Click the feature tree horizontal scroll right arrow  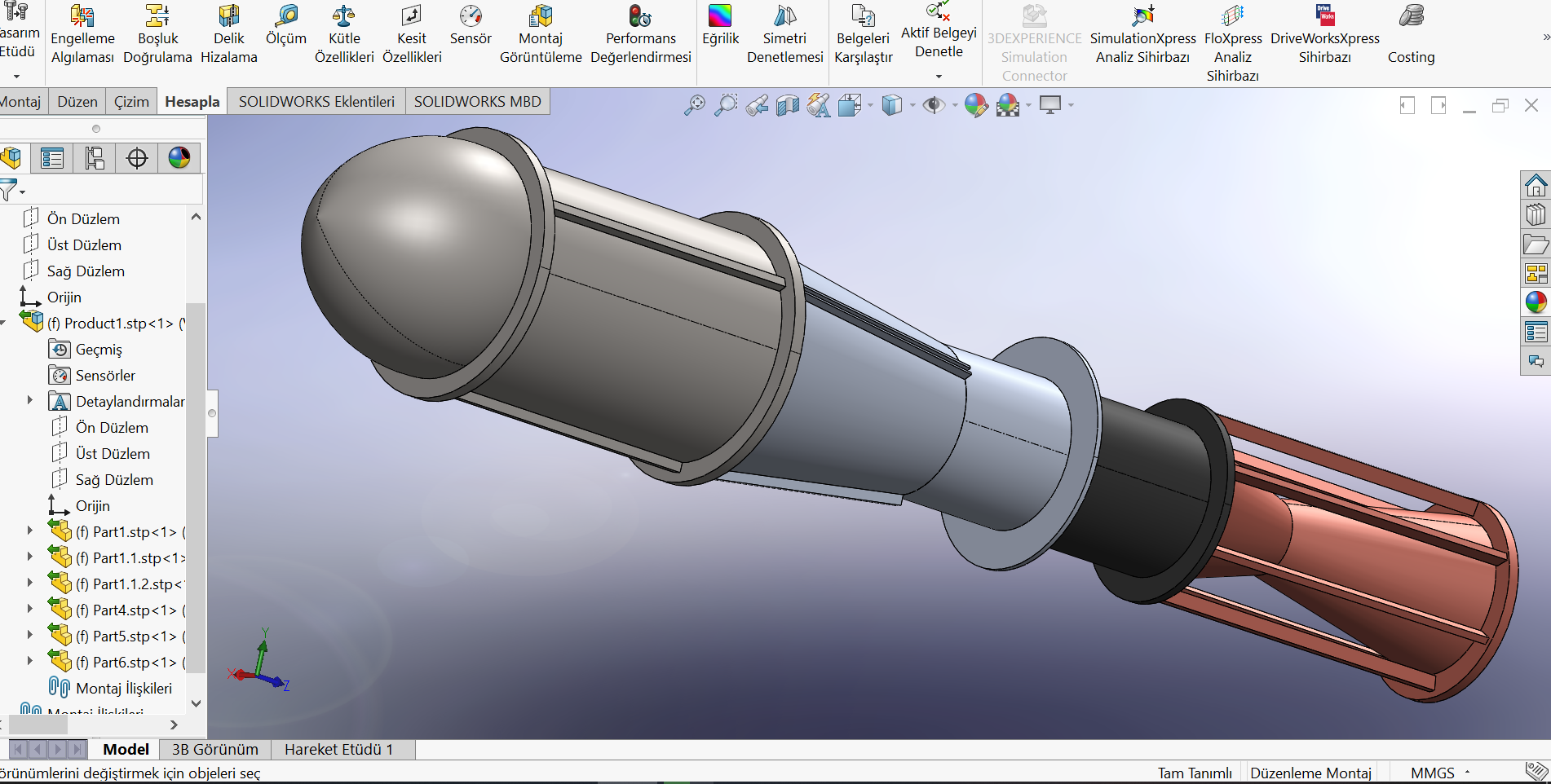pos(174,725)
